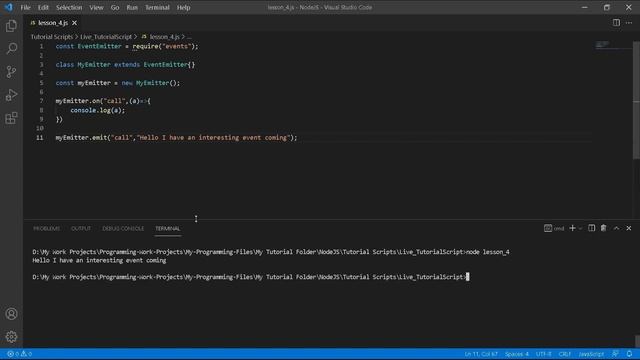
Task: Click the feedback icon in status bar
Action: (615, 354)
